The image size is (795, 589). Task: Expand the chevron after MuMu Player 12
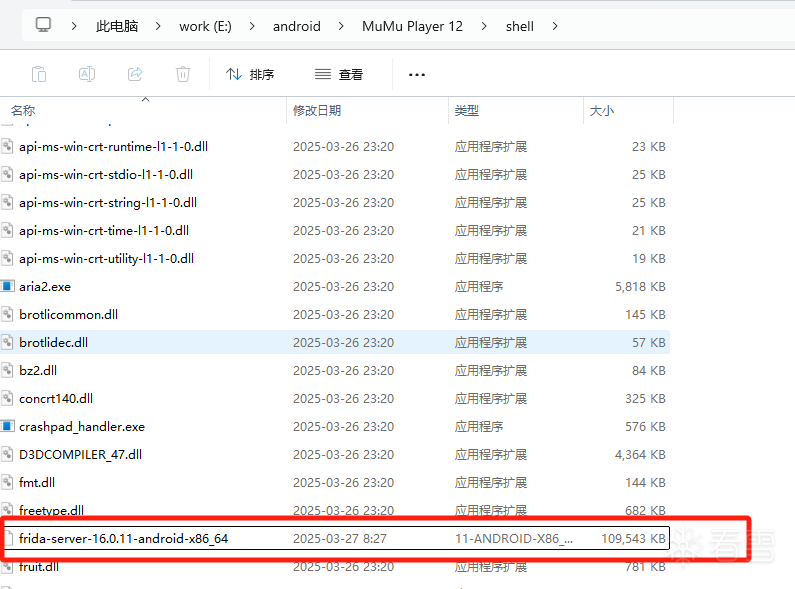pyautogui.click(x=484, y=26)
